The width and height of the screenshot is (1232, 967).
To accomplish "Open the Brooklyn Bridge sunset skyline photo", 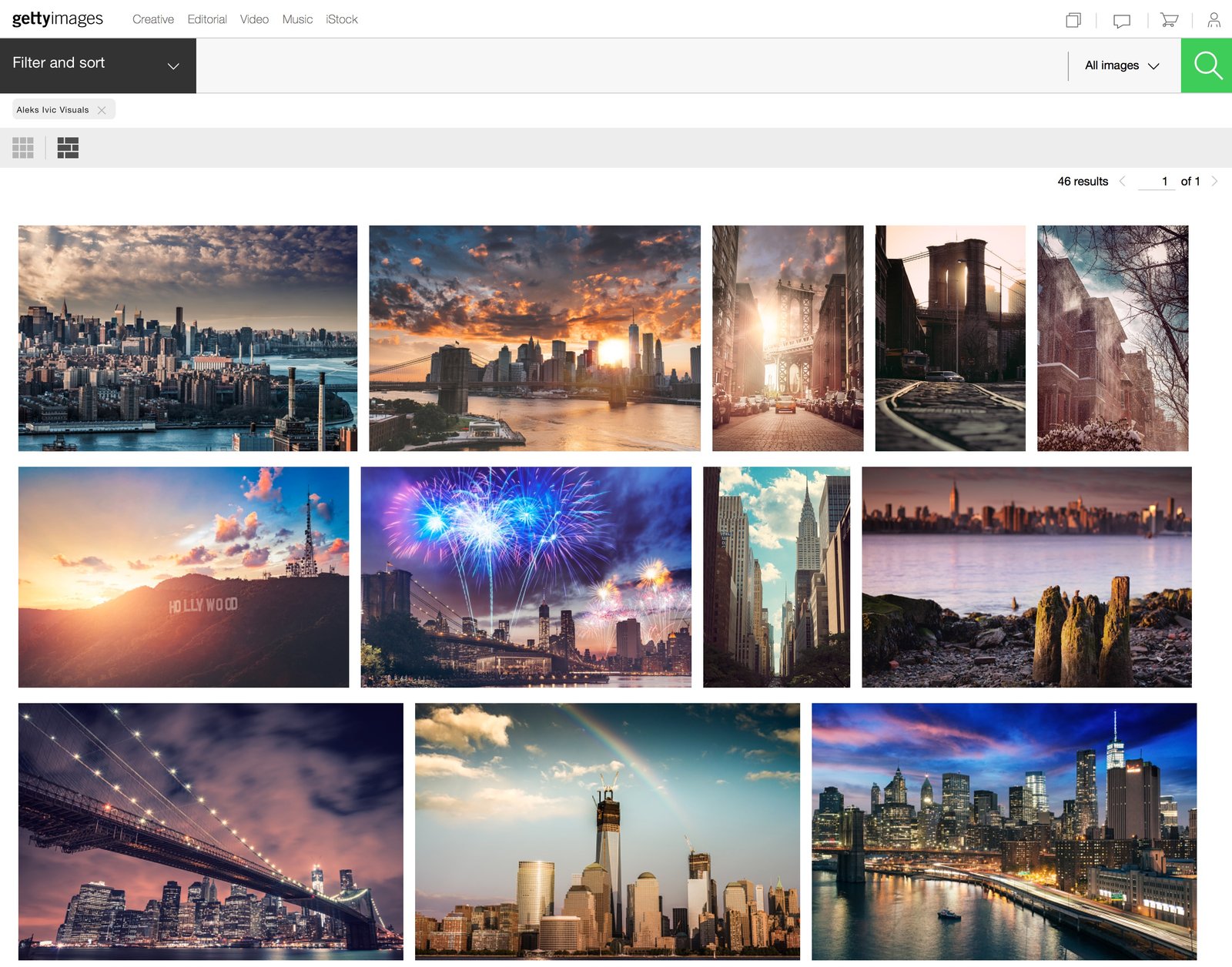I will 534,338.
